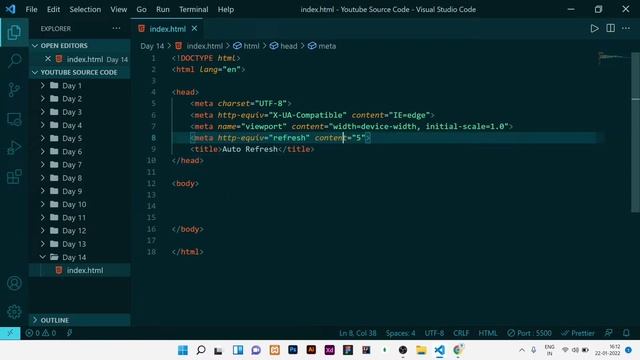Select html in the breadcrumb path
640x360 pixels.
tap(247, 46)
